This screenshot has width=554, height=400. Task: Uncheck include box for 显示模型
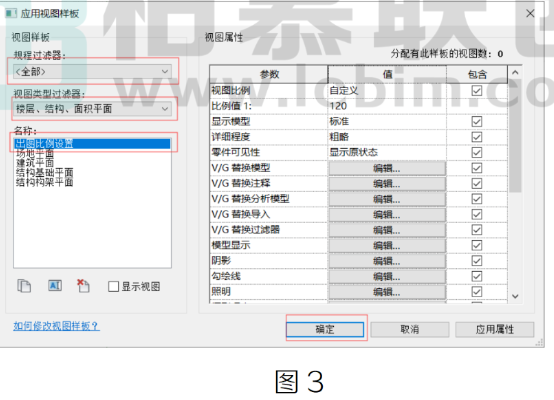tap(477, 122)
